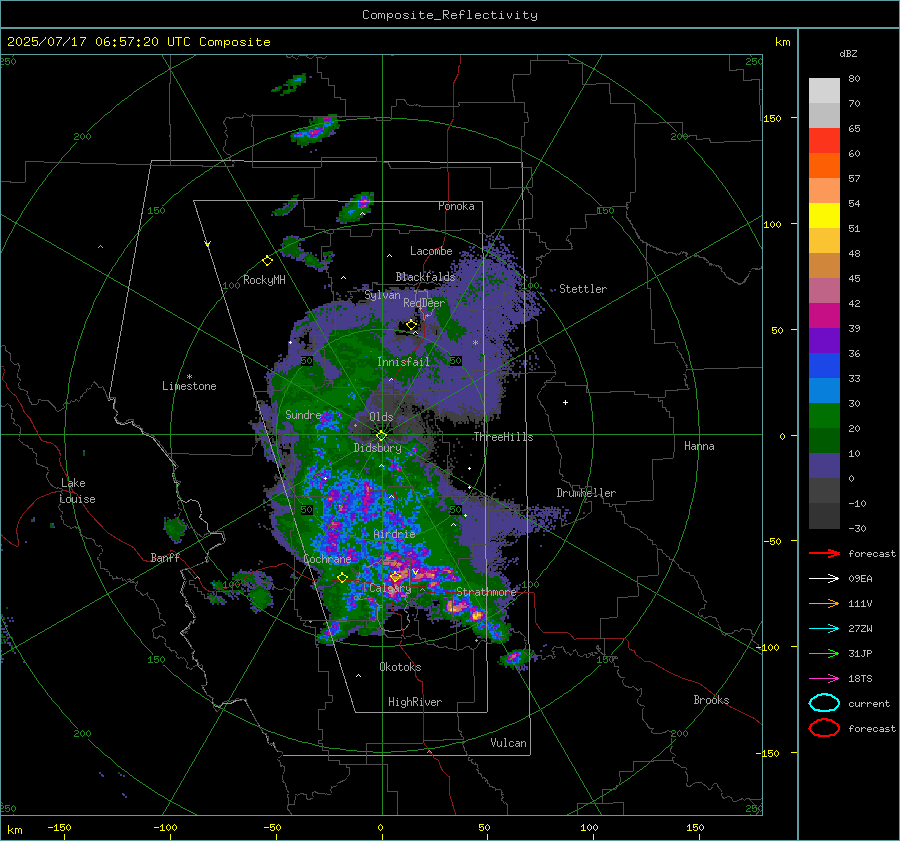This screenshot has width=900, height=841.
Task: Click the Composite_Reflectivity title
Action: (x=450, y=15)
